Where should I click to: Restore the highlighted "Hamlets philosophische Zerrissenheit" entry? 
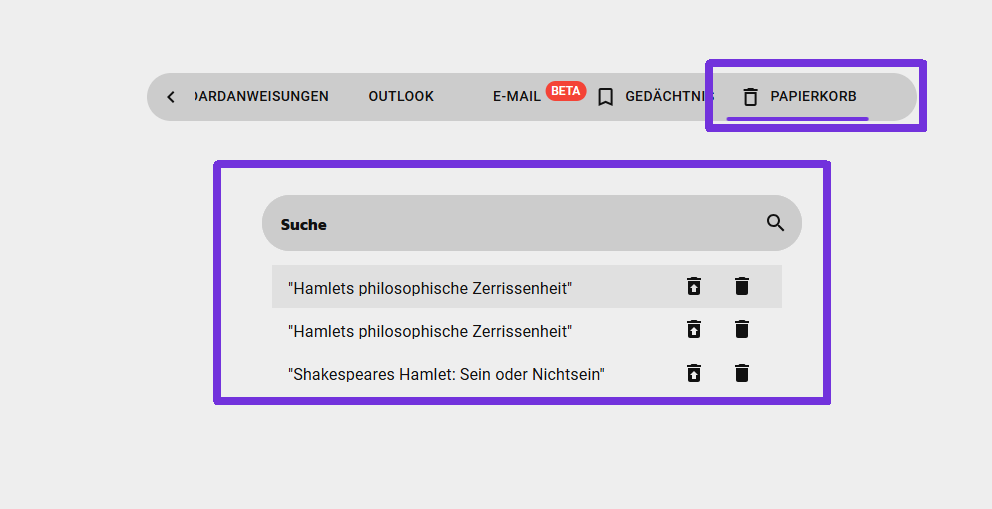(x=694, y=287)
